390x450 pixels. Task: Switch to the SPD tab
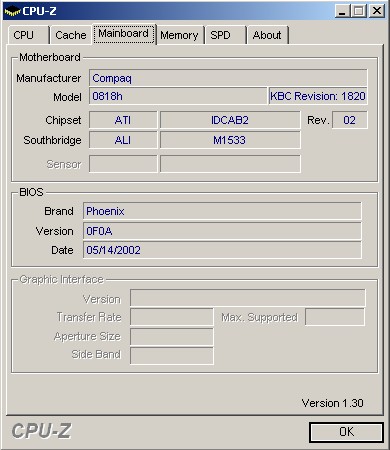225,35
